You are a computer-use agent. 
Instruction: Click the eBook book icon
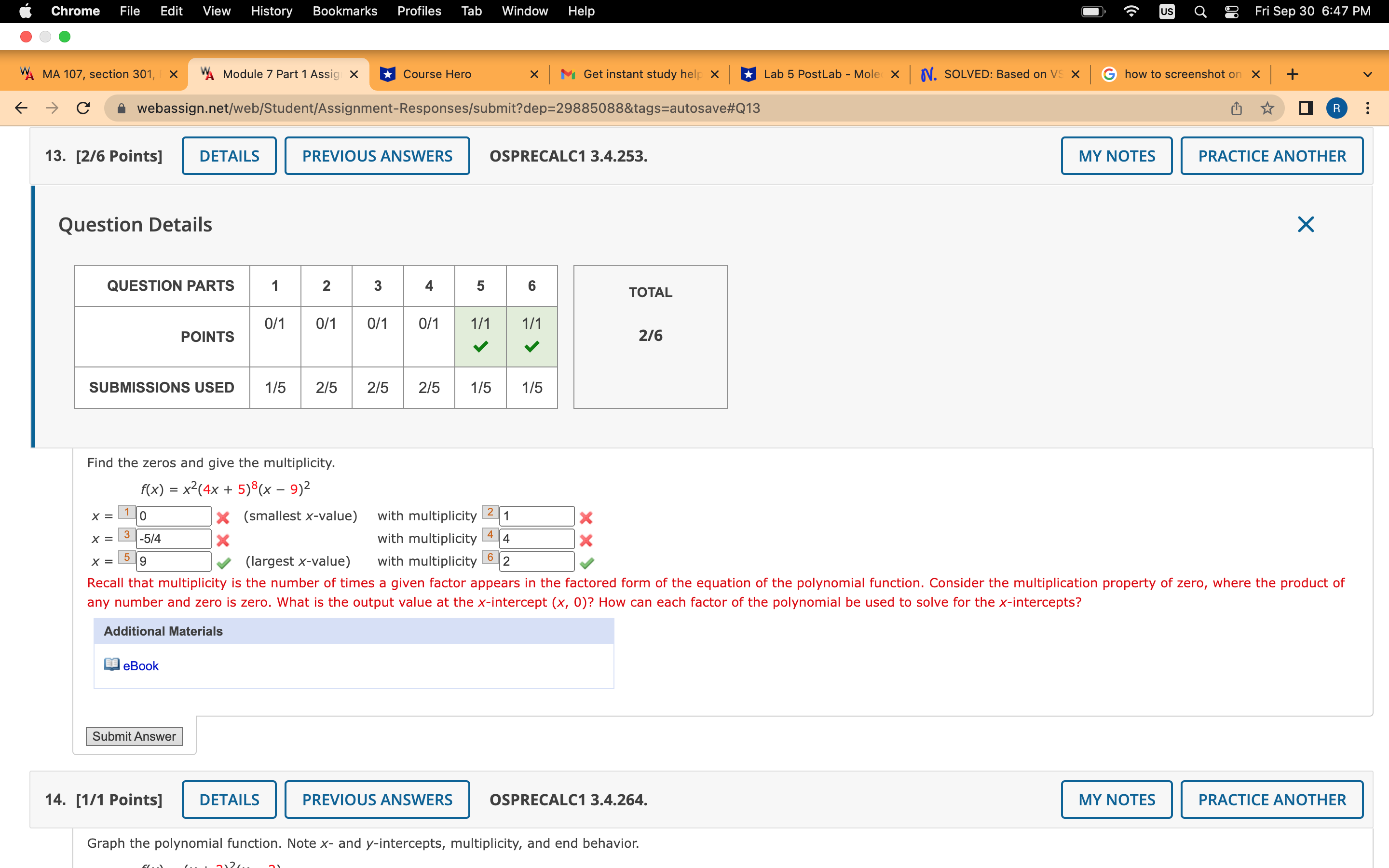point(111,665)
